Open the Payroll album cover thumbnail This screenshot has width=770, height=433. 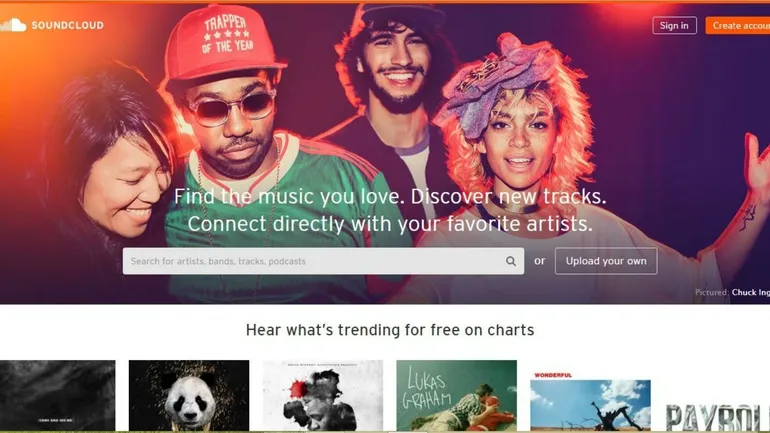pos(717,416)
